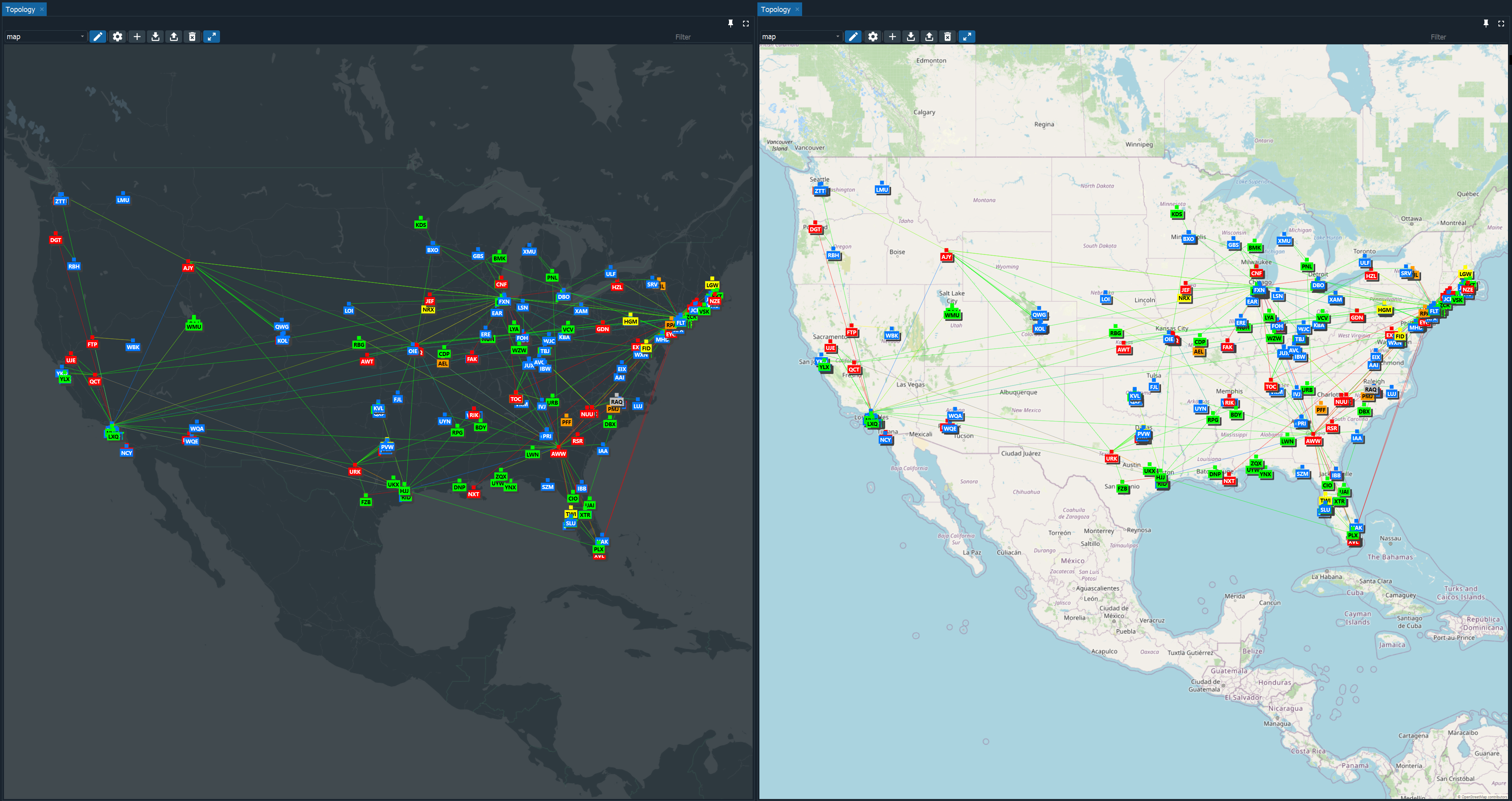Select AWW node on left dark map
This screenshot has height=801, width=1512.
pos(559,453)
